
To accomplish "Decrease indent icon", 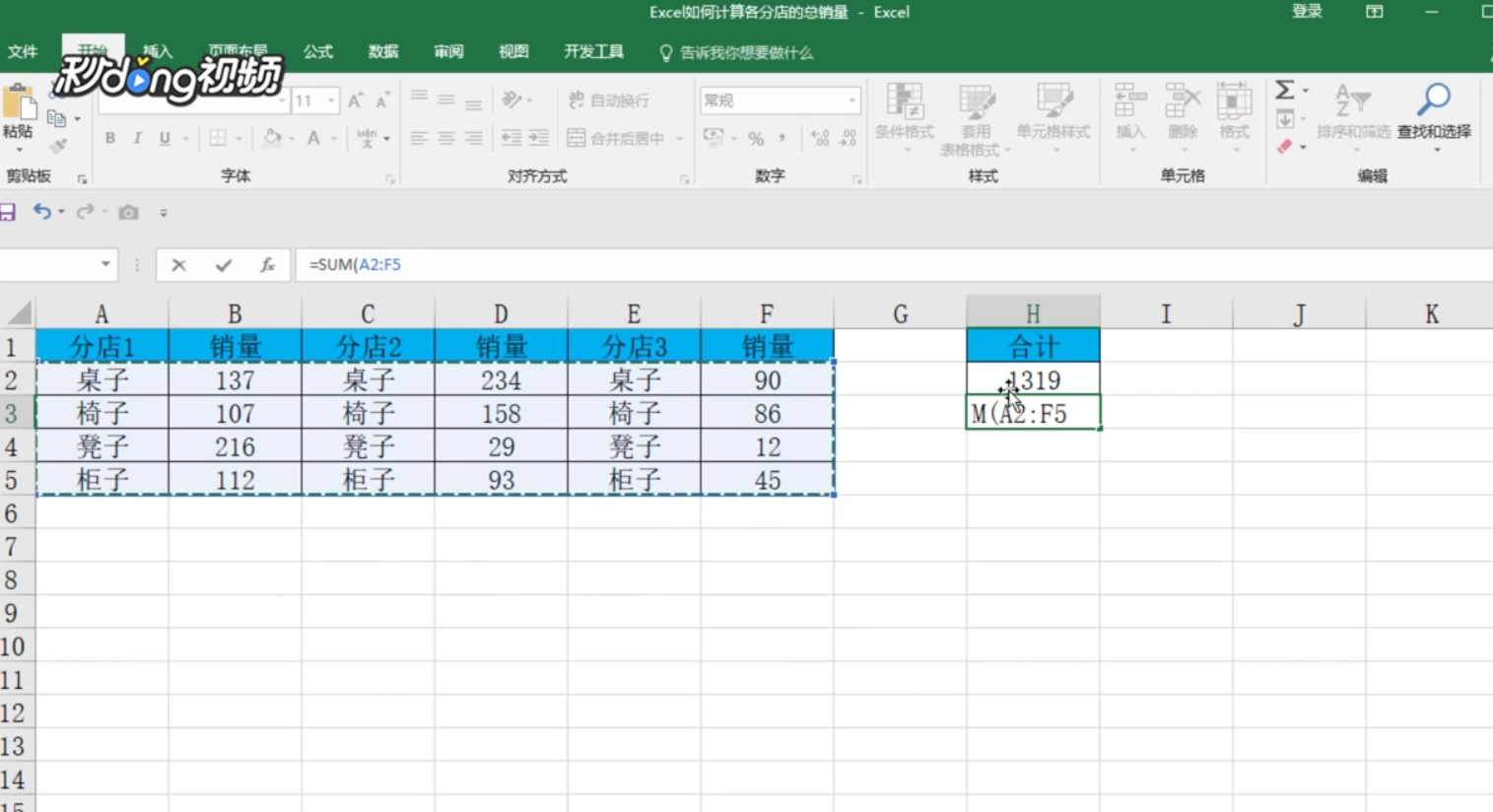I will pyautogui.click(x=511, y=138).
